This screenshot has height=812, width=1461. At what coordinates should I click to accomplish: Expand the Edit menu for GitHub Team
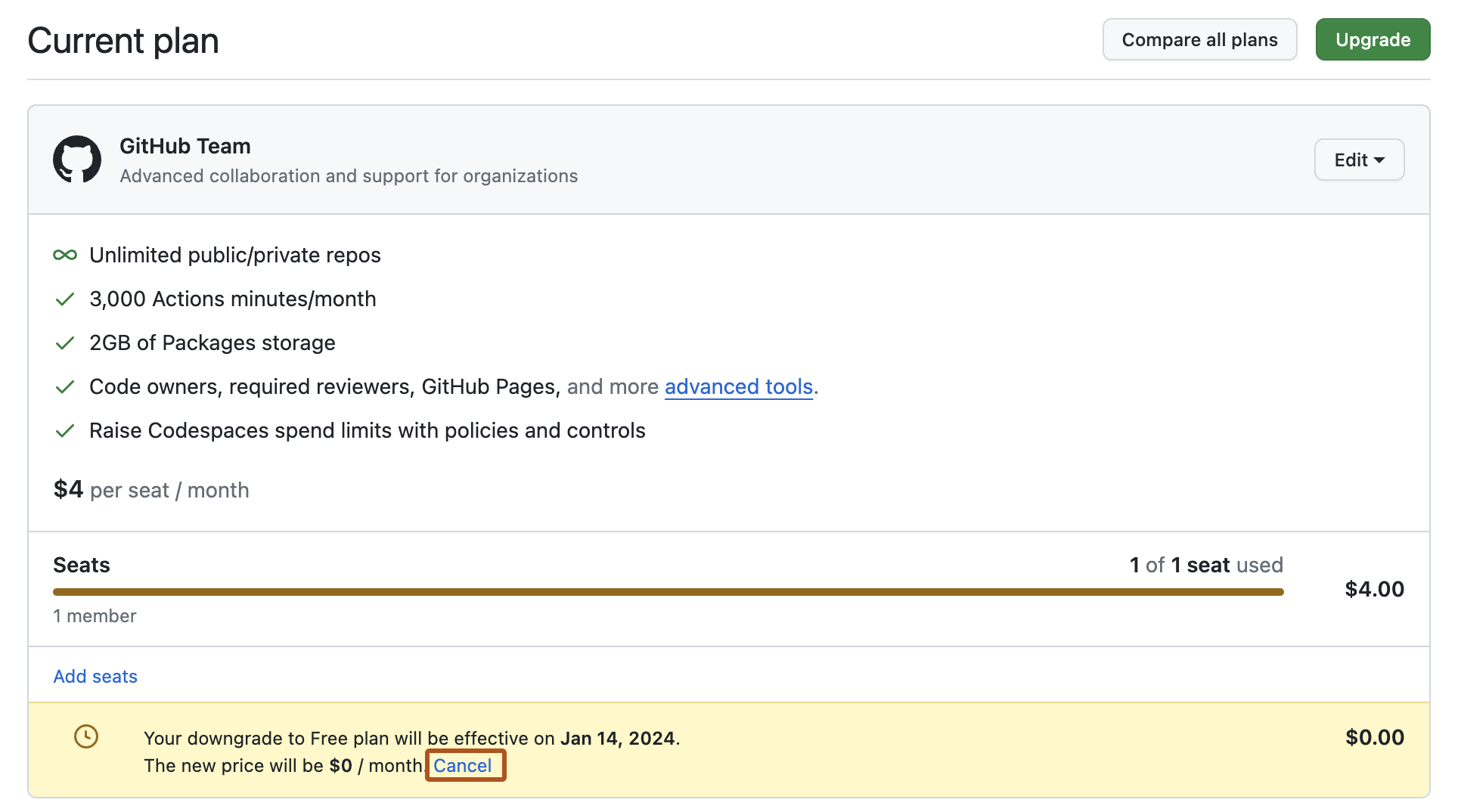(1359, 160)
